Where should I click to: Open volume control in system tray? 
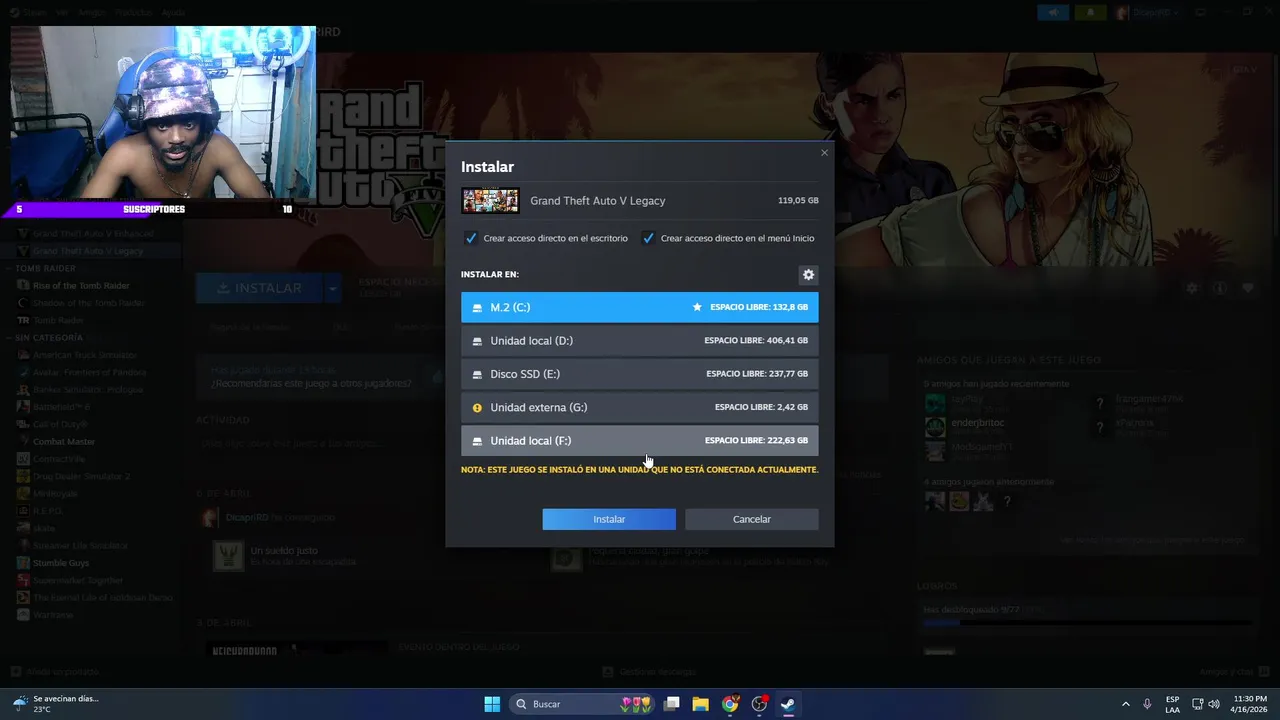(1214, 704)
